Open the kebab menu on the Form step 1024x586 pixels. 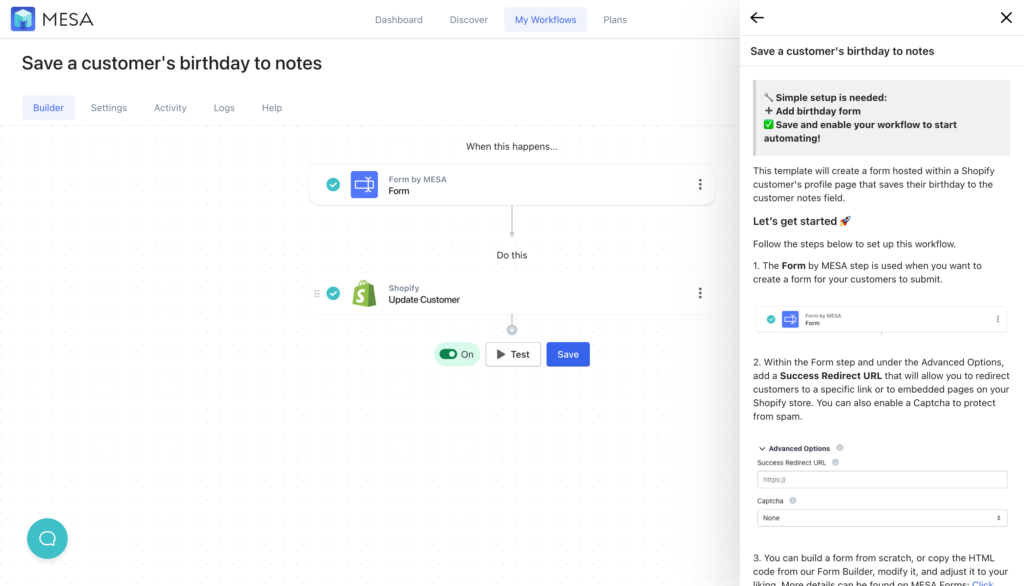[x=700, y=184]
